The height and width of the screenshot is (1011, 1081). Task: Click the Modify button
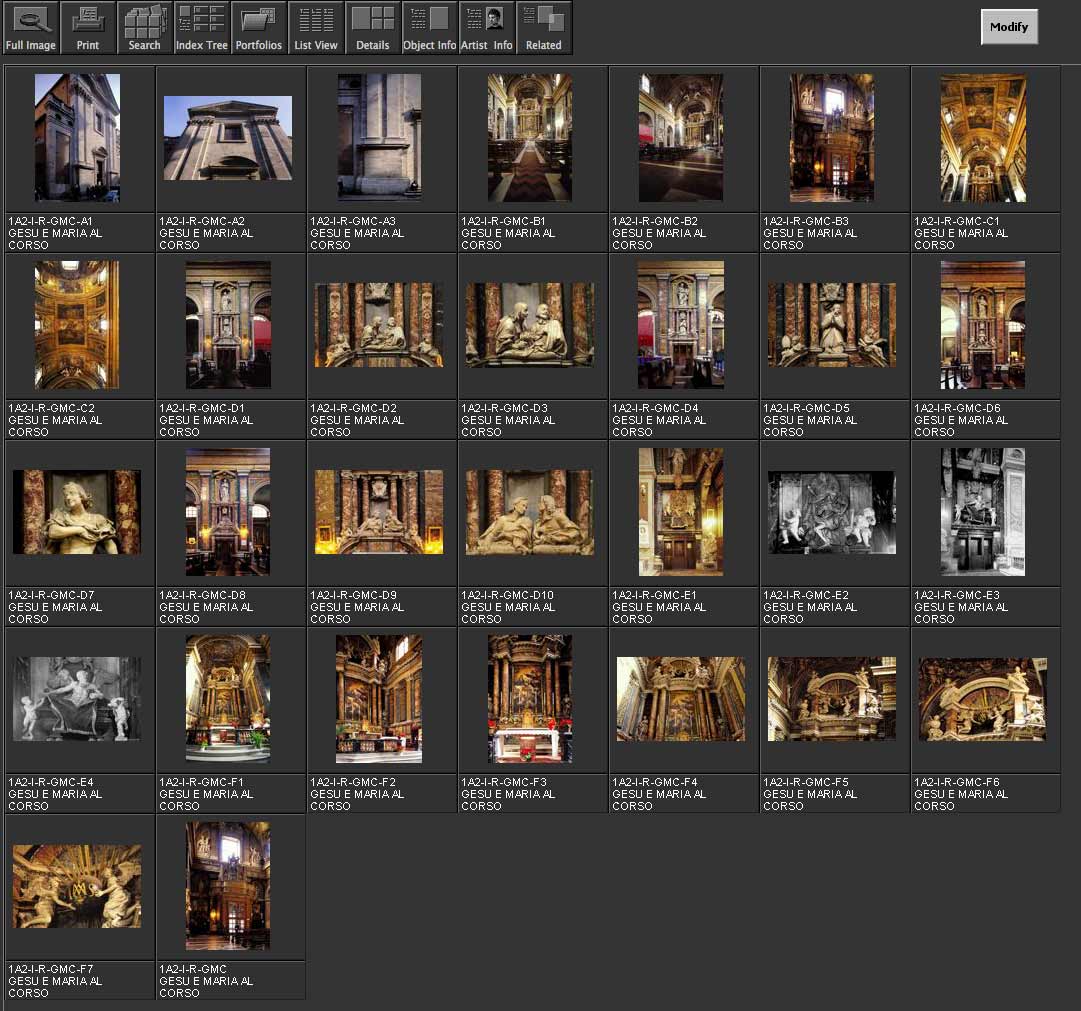[1009, 28]
